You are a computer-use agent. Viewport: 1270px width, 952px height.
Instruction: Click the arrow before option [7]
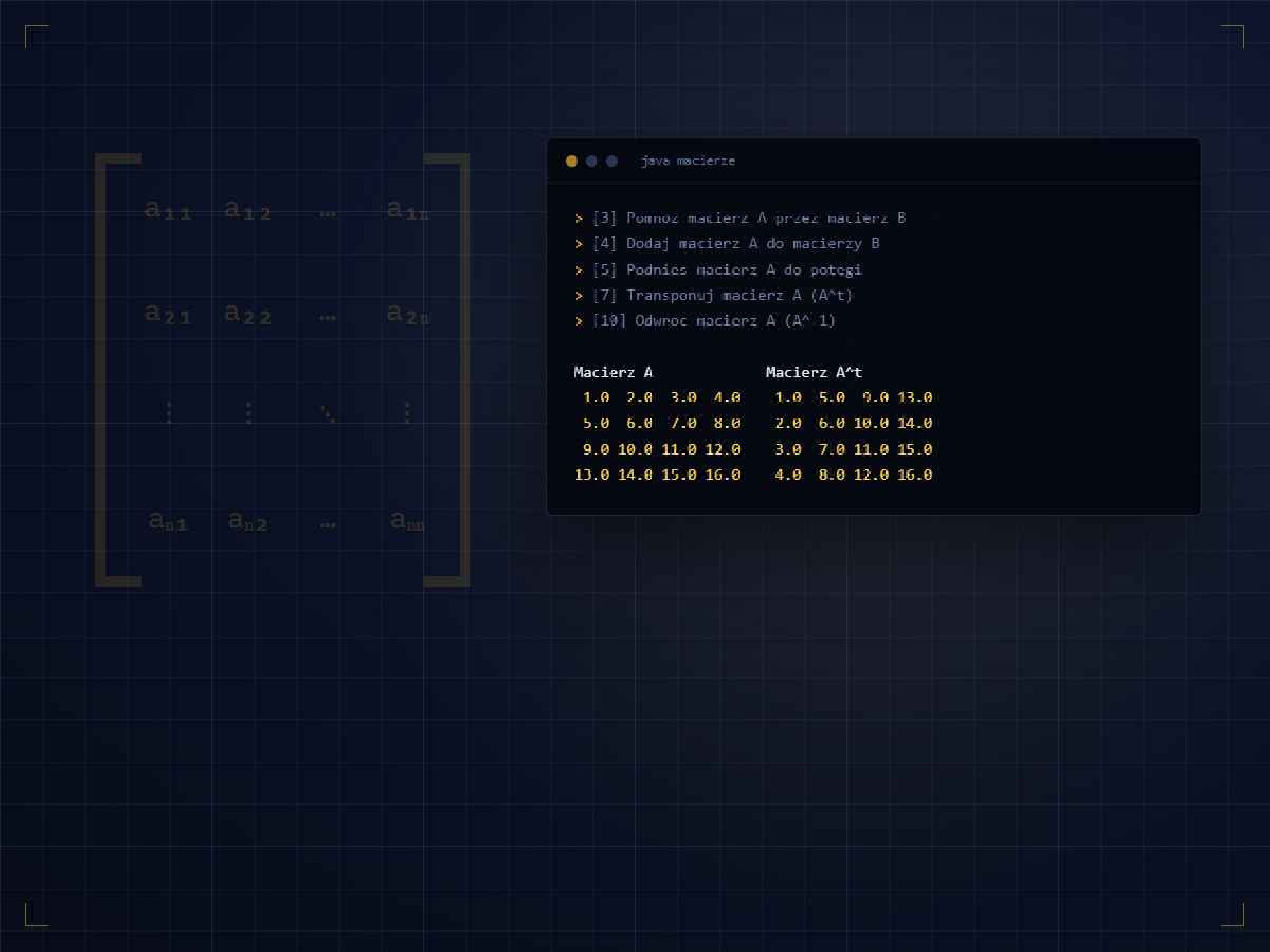pyautogui.click(x=578, y=296)
